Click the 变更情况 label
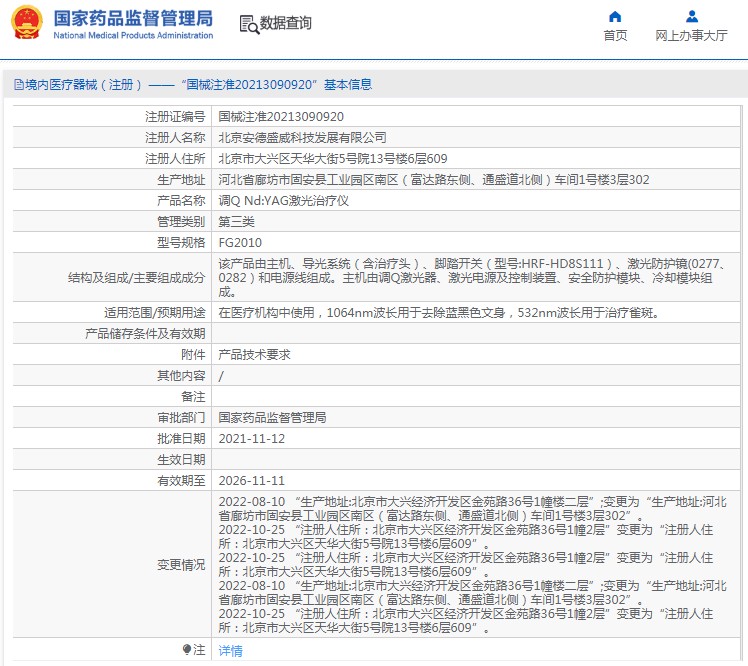The height and width of the screenshot is (666, 748). (x=181, y=565)
